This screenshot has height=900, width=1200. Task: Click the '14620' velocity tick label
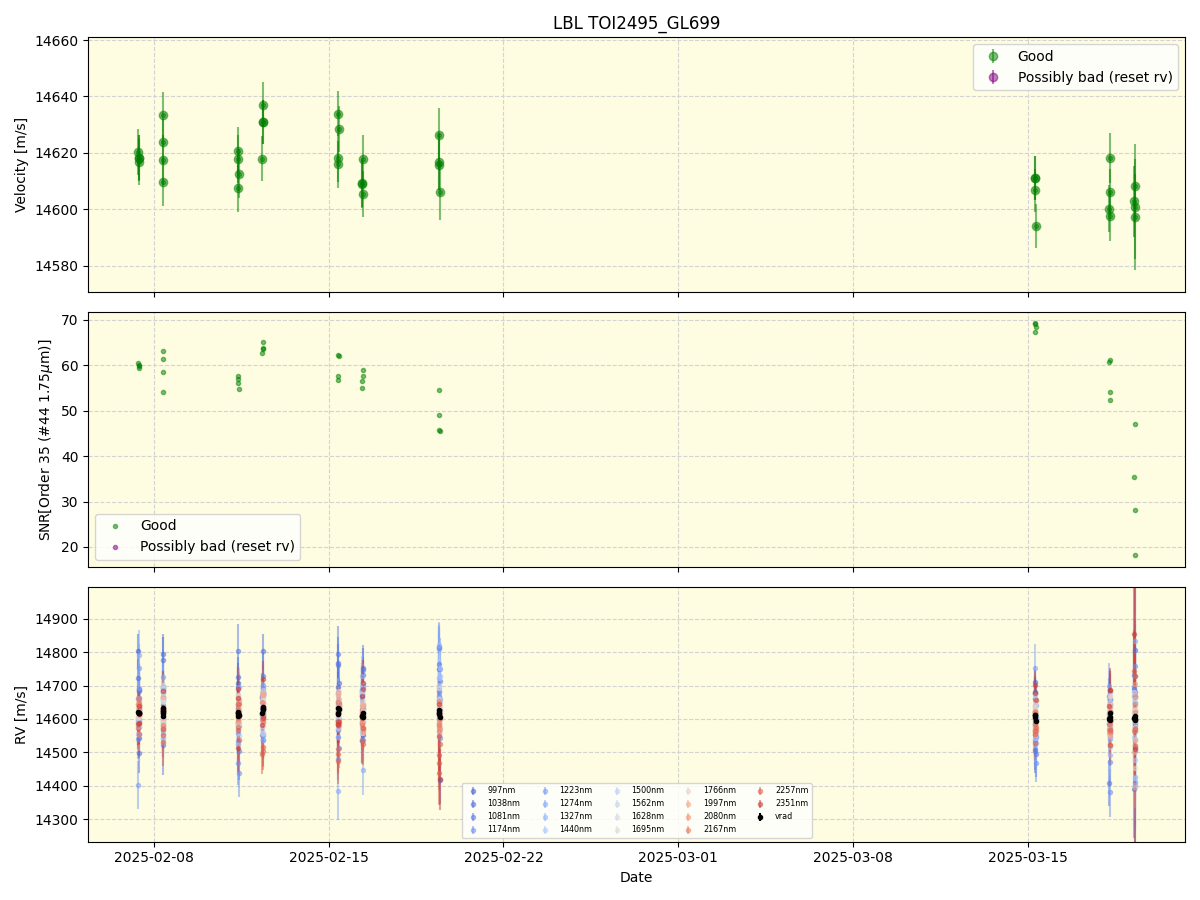tap(59, 154)
